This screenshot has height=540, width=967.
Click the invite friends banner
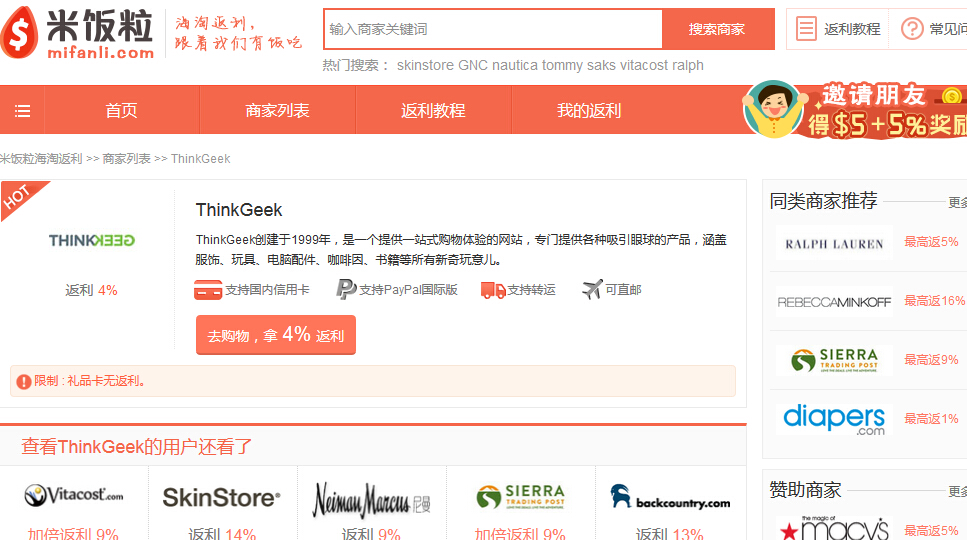(855, 110)
